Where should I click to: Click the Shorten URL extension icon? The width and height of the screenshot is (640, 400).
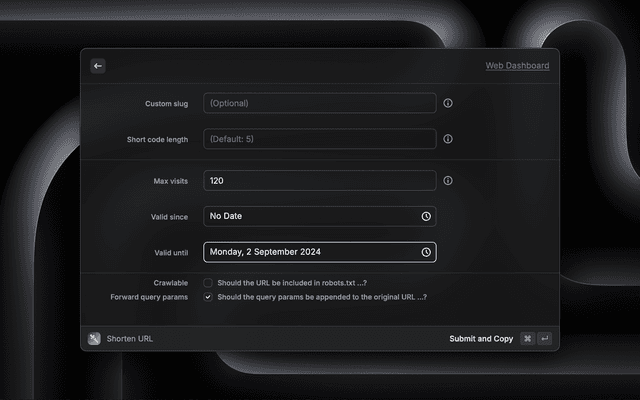tap(94, 339)
